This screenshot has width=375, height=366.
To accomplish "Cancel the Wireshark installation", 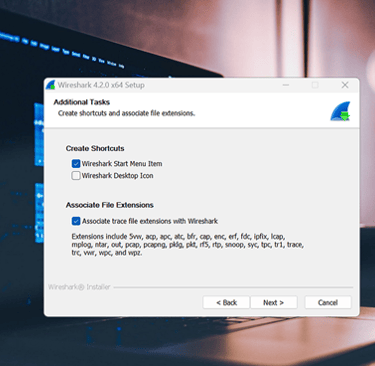I will [x=328, y=302].
